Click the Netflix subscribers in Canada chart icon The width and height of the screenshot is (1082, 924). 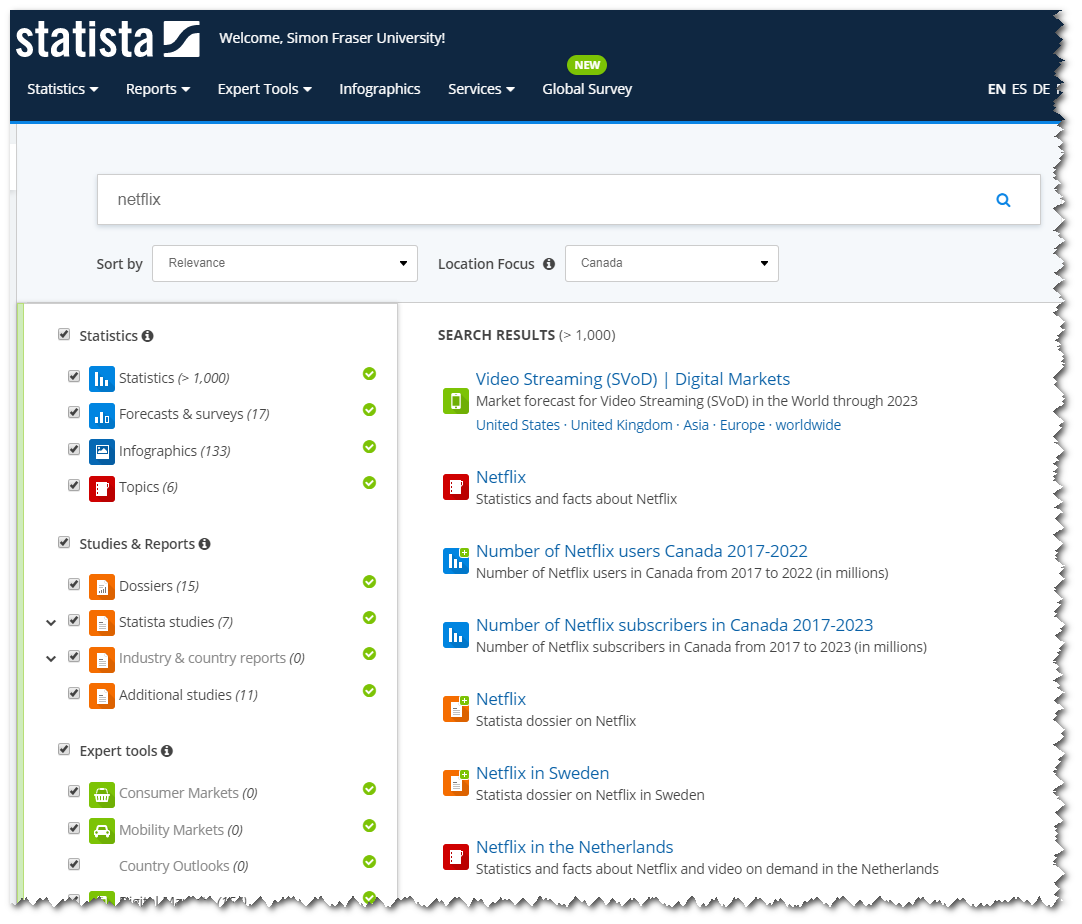pos(455,634)
